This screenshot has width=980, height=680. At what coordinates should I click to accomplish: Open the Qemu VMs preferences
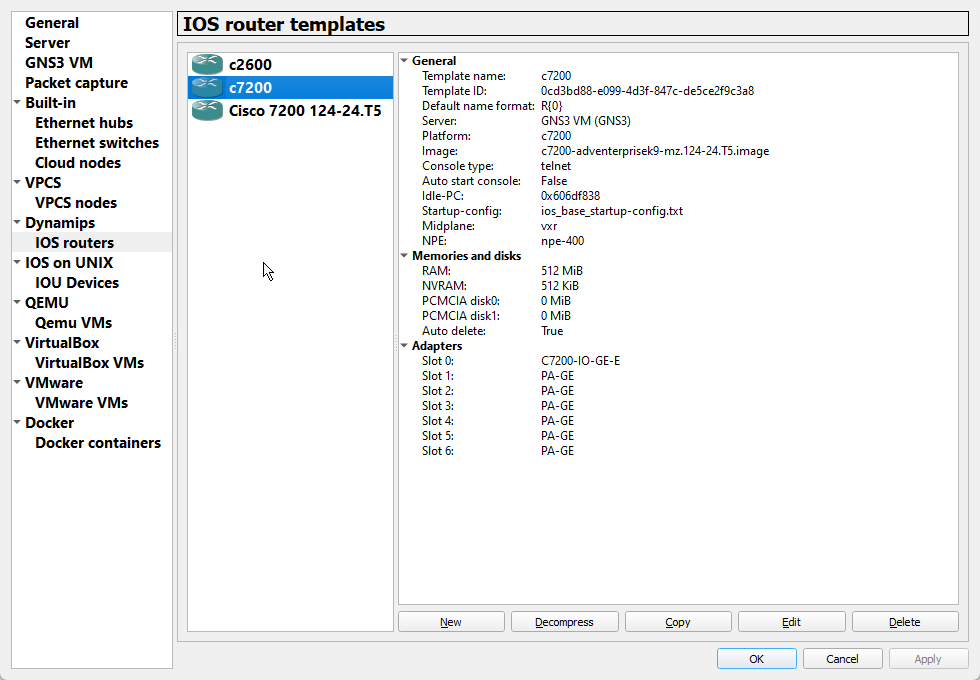click(x=73, y=322)
